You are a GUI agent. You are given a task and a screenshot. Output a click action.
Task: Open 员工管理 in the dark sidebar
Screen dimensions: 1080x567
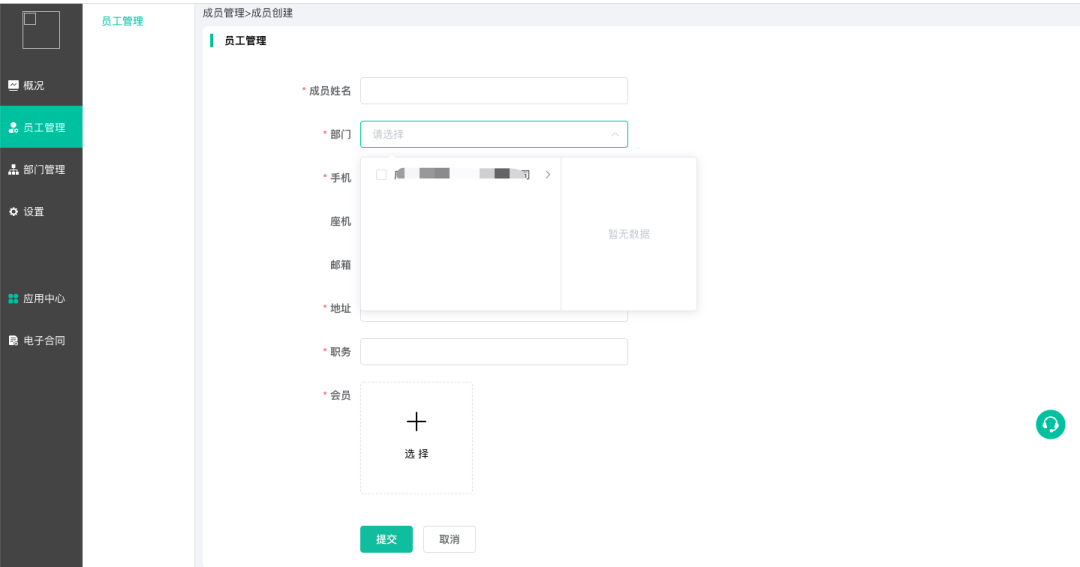[x=41, y=127]
